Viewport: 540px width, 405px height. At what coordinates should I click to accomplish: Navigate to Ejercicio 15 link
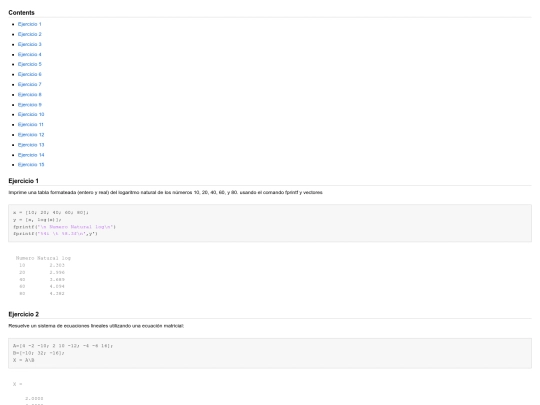[x=31, y=165]
